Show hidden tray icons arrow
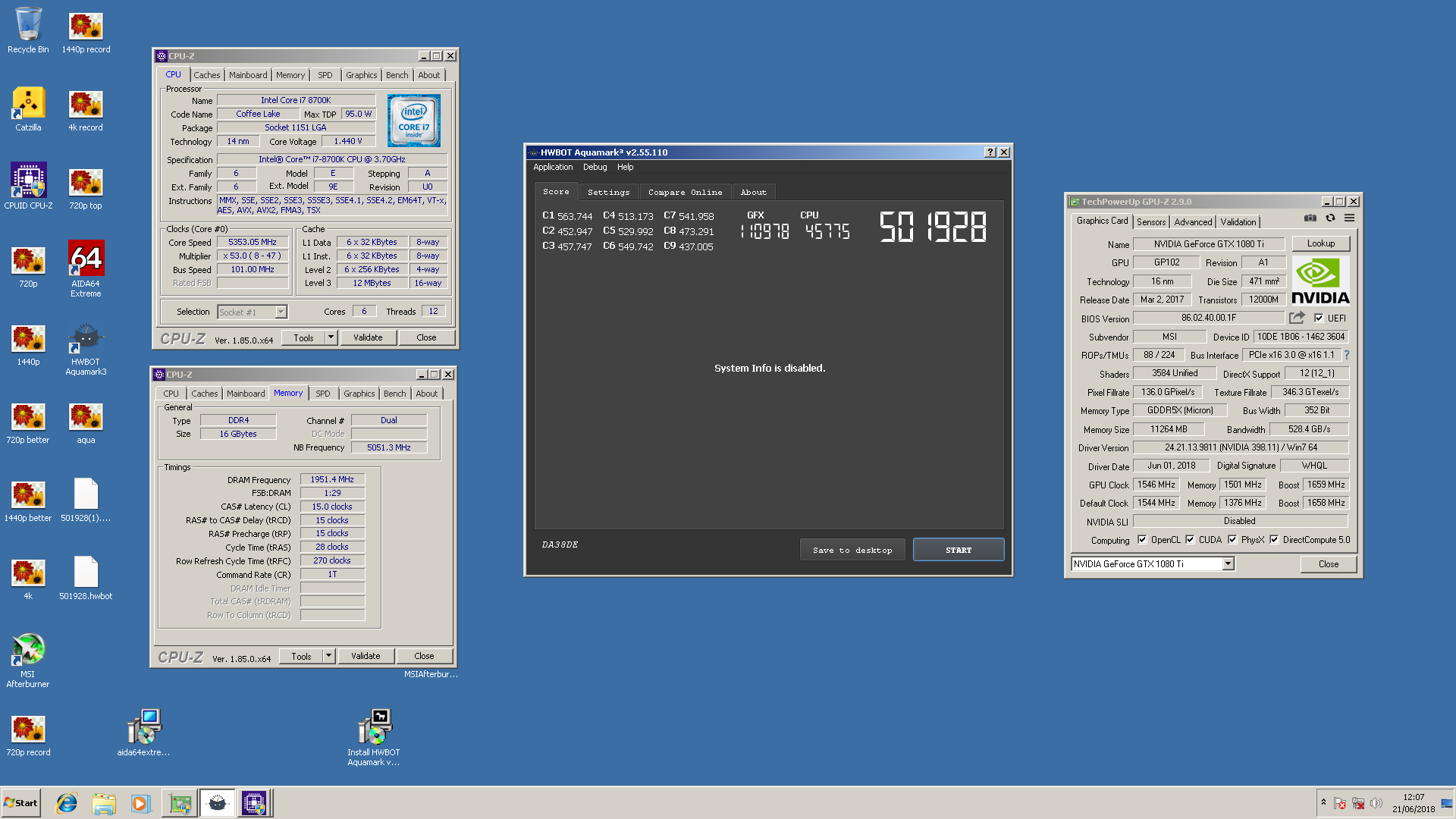 pos(1323,802)
